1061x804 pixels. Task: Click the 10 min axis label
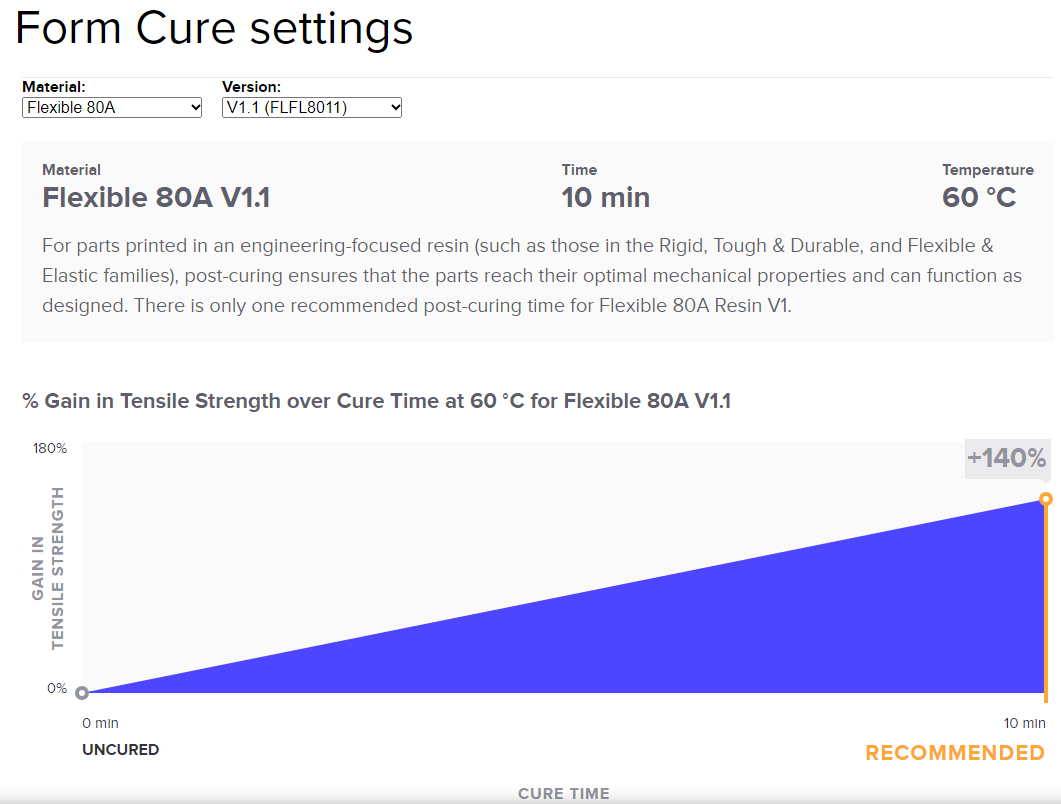click(1024, 723)
